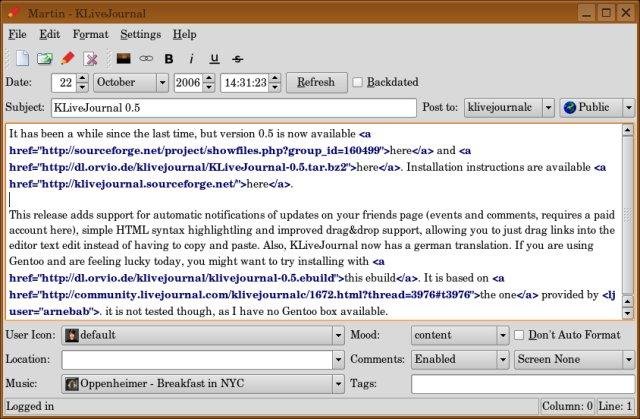Toggle strikethrough formatting
The image size is (640, 419).
click(238, 59)
